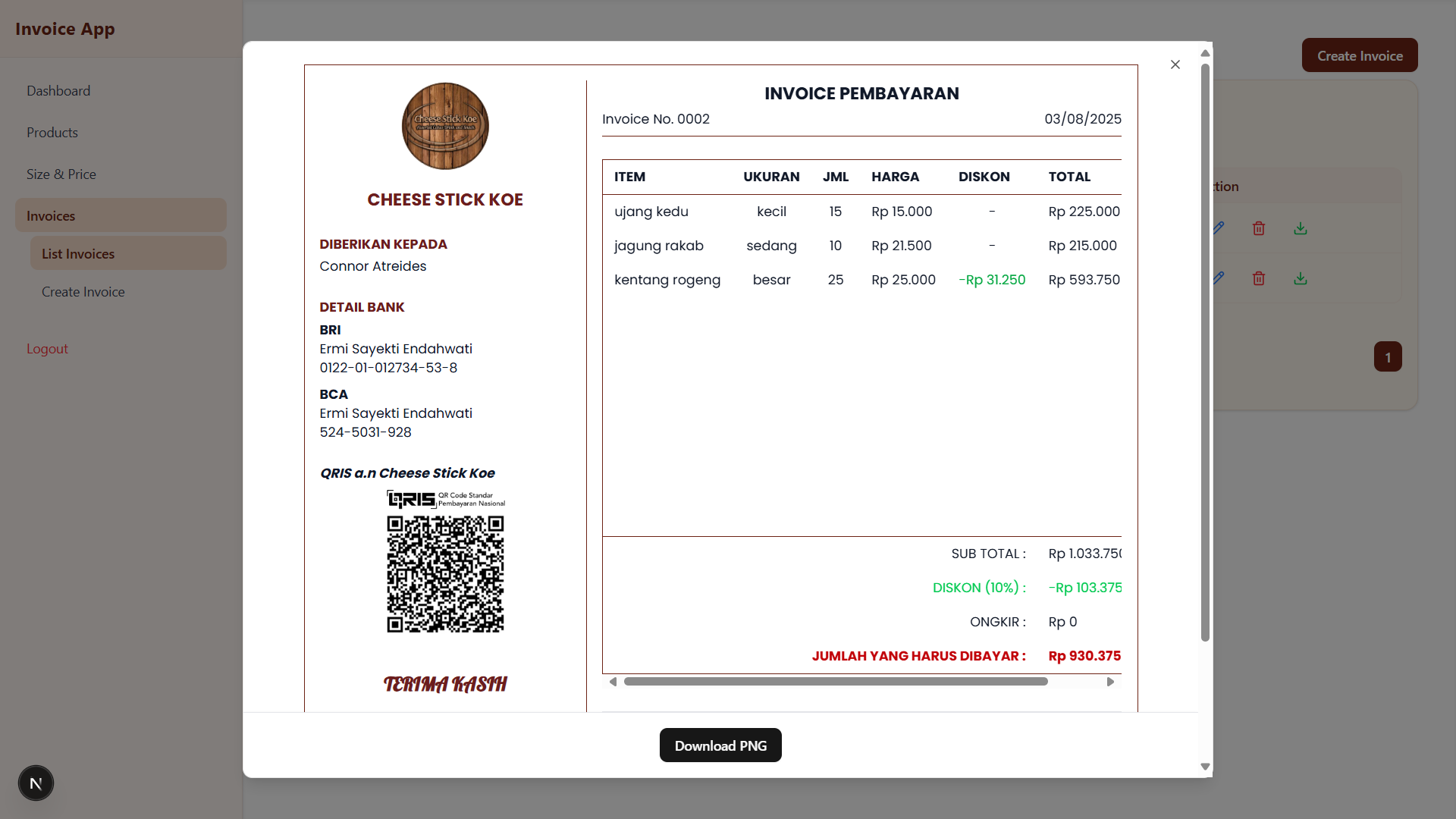Click the second row blue edit pencil
The width and height of the screenshot is (1456, 819).
(1219, 278)
